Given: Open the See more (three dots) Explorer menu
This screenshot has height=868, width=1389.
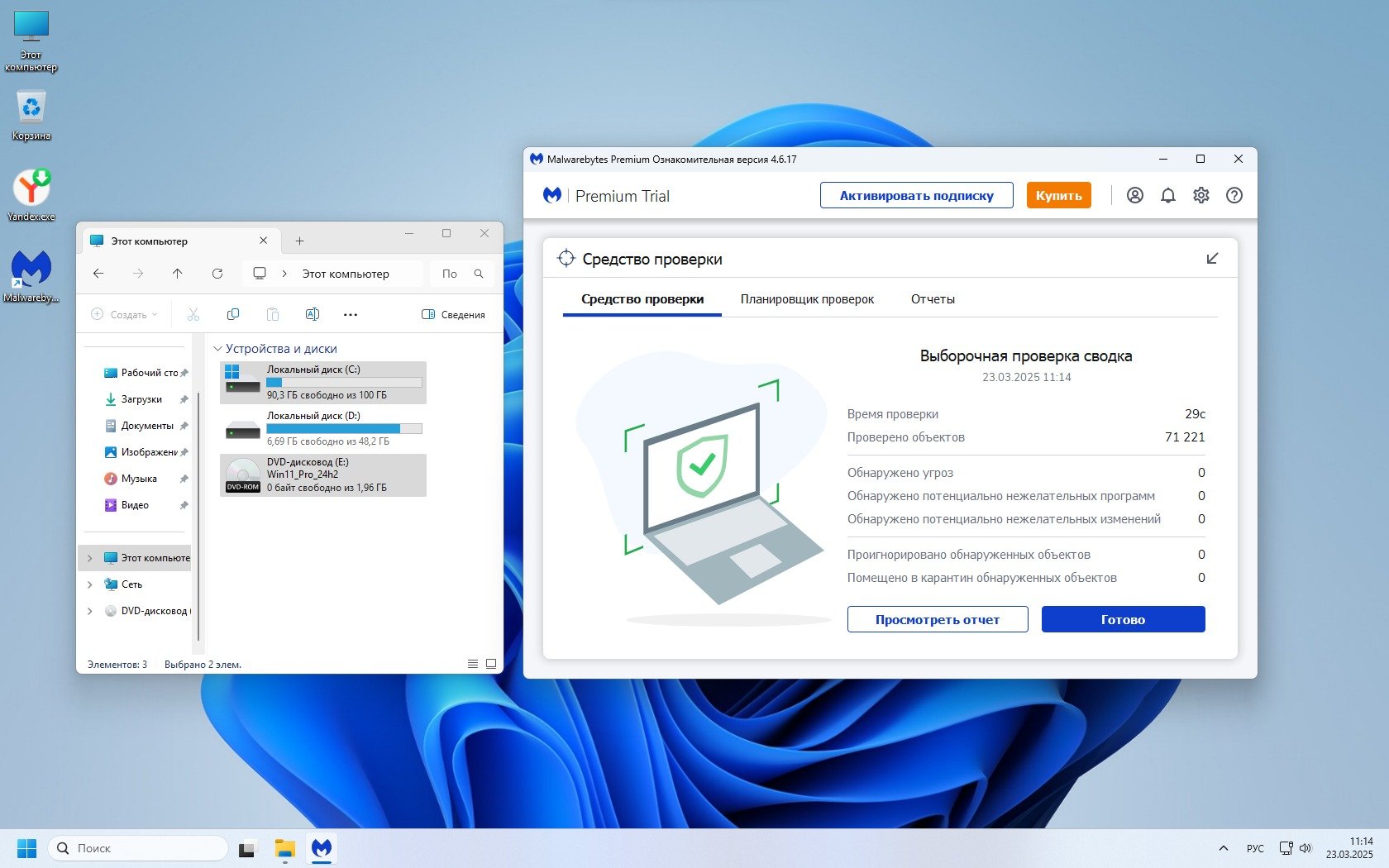Looking at the screenshot, I should tap(351, 314).
